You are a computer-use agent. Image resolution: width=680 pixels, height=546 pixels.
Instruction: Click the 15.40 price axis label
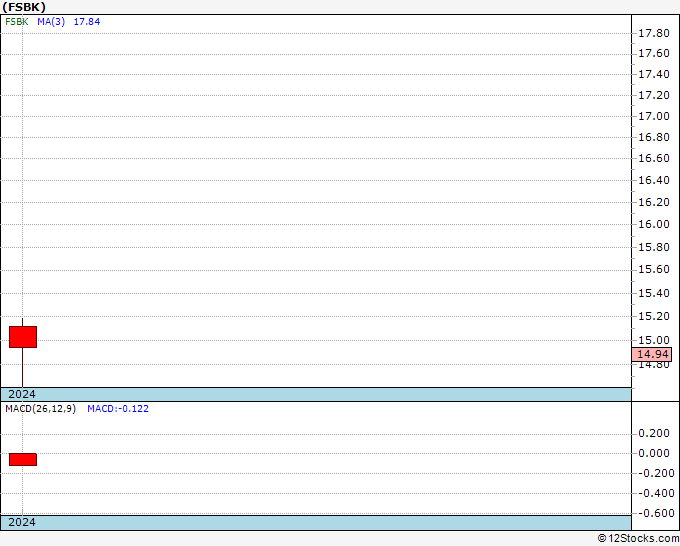coord(654,294)
